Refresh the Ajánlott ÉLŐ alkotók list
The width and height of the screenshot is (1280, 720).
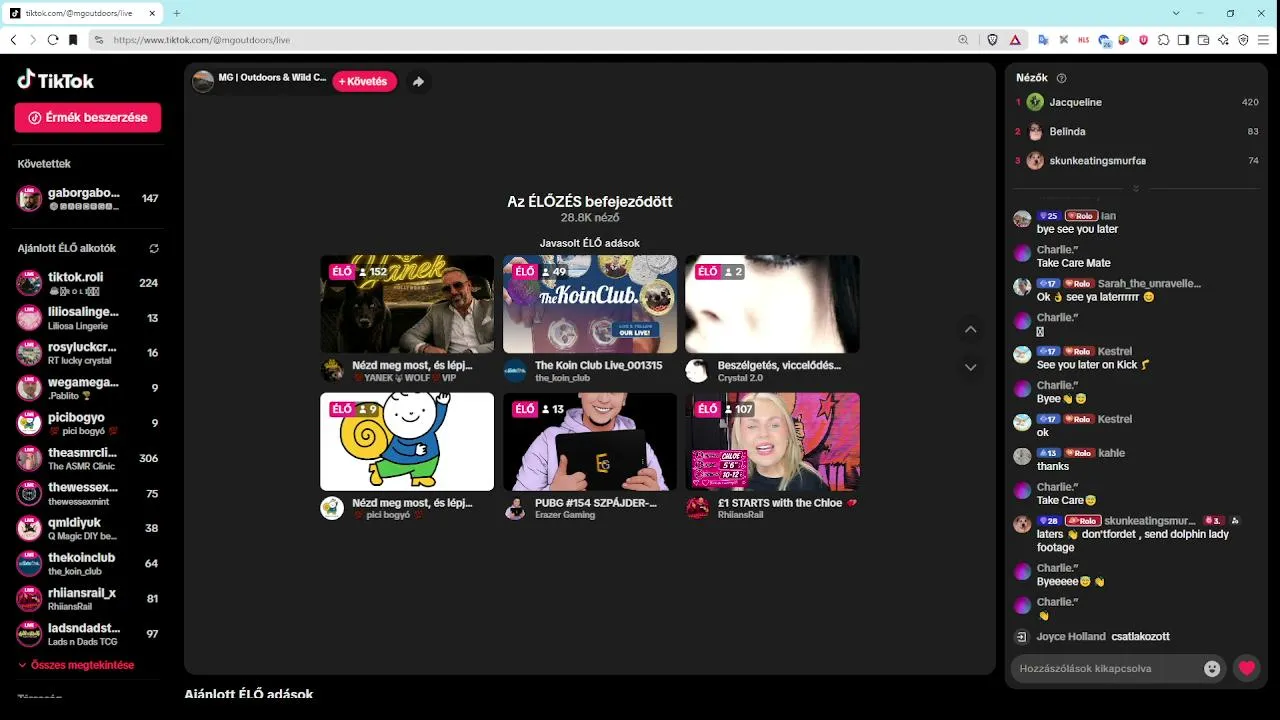click(154, 248)
